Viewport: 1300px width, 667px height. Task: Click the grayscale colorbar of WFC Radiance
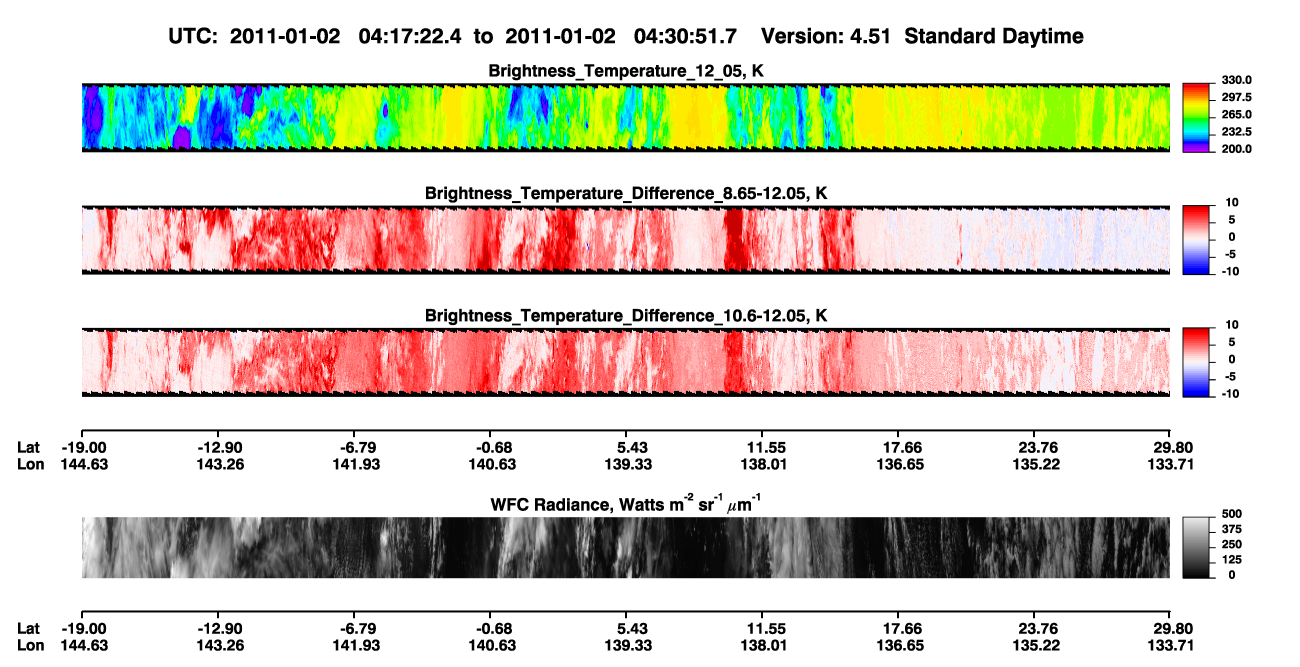(x=1196, y=547)
